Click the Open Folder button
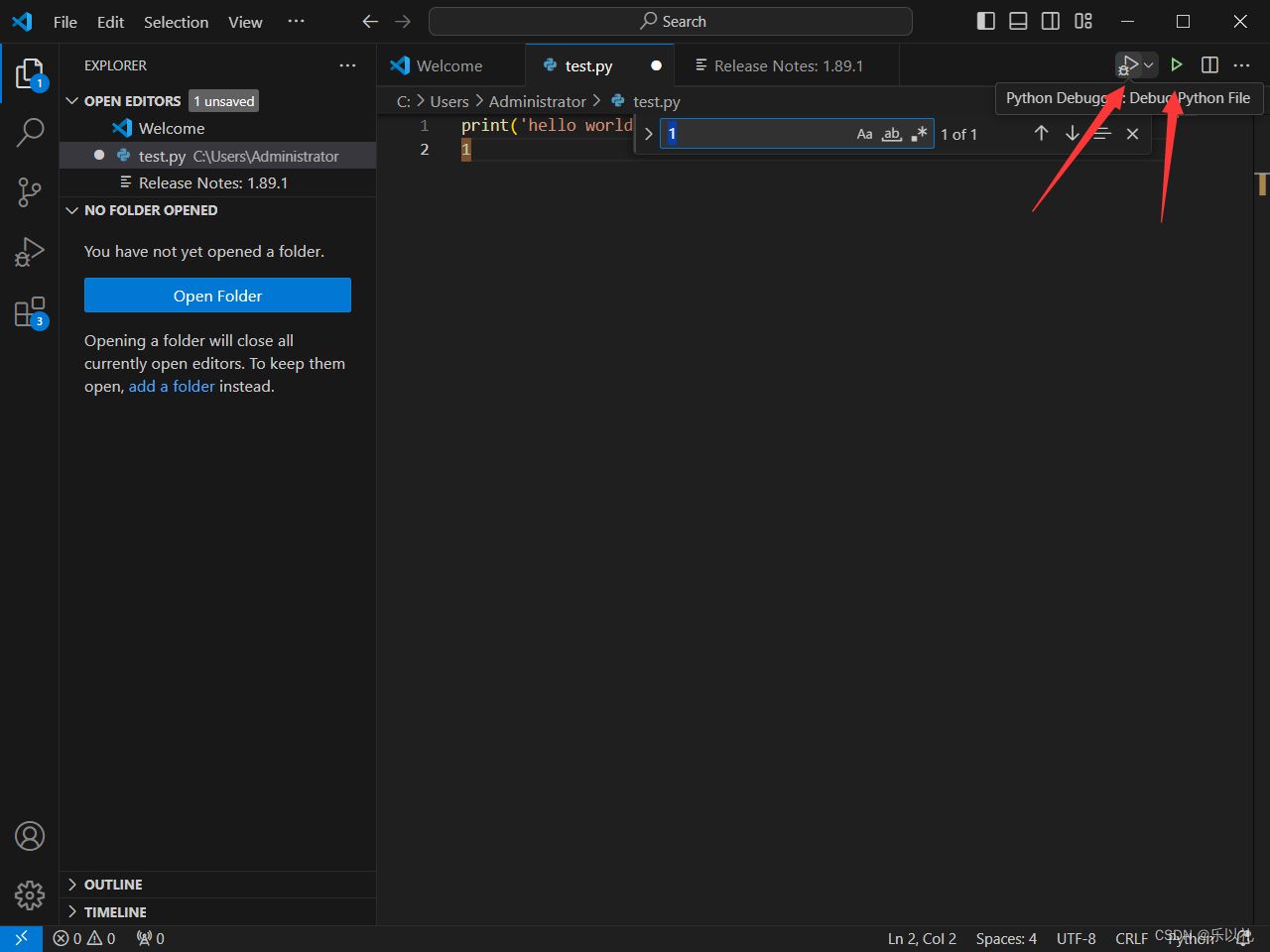1270x952 pixels. point(217,295)
